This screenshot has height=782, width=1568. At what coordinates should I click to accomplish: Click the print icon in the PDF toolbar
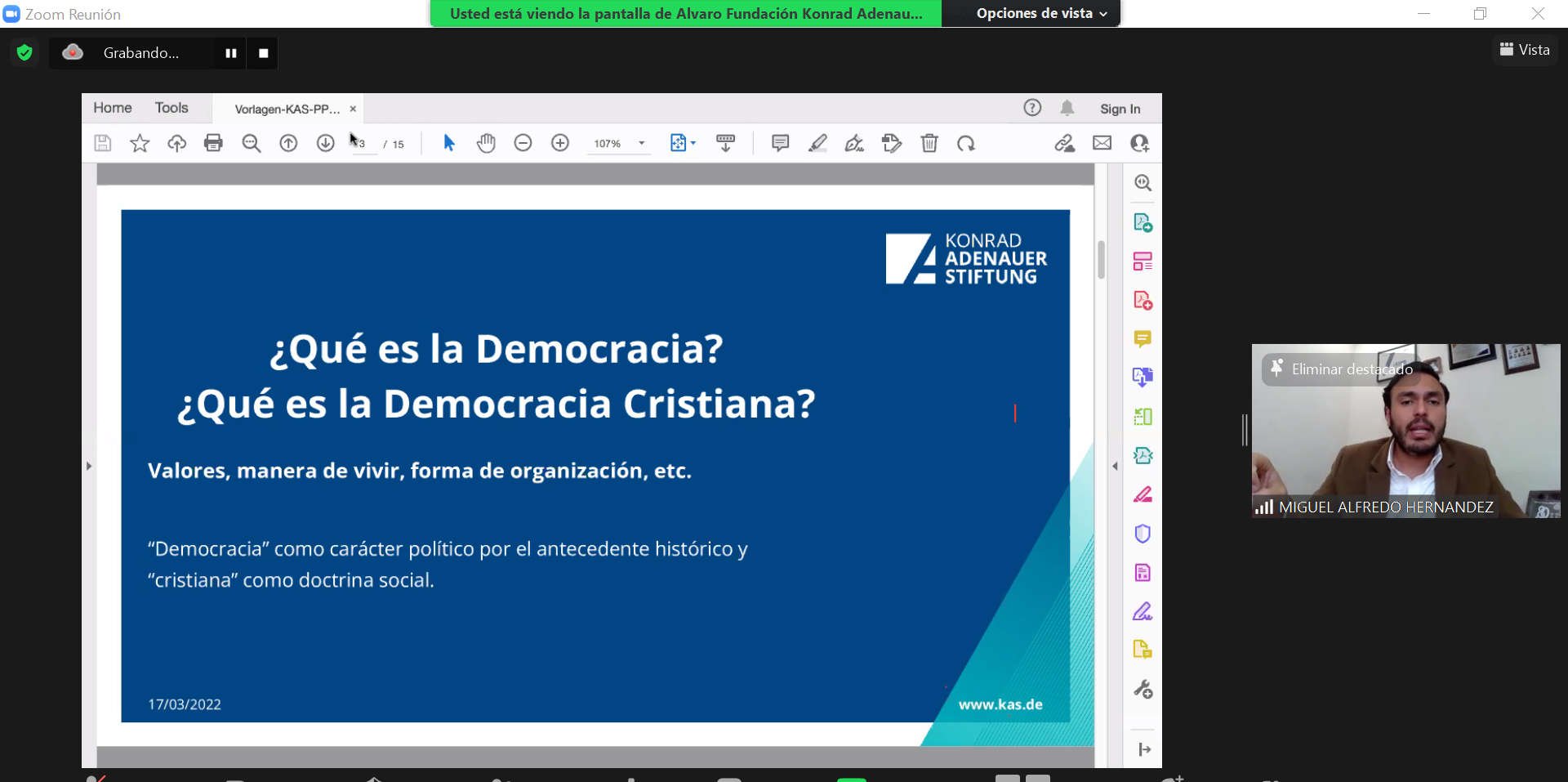(x=213, y=143)
